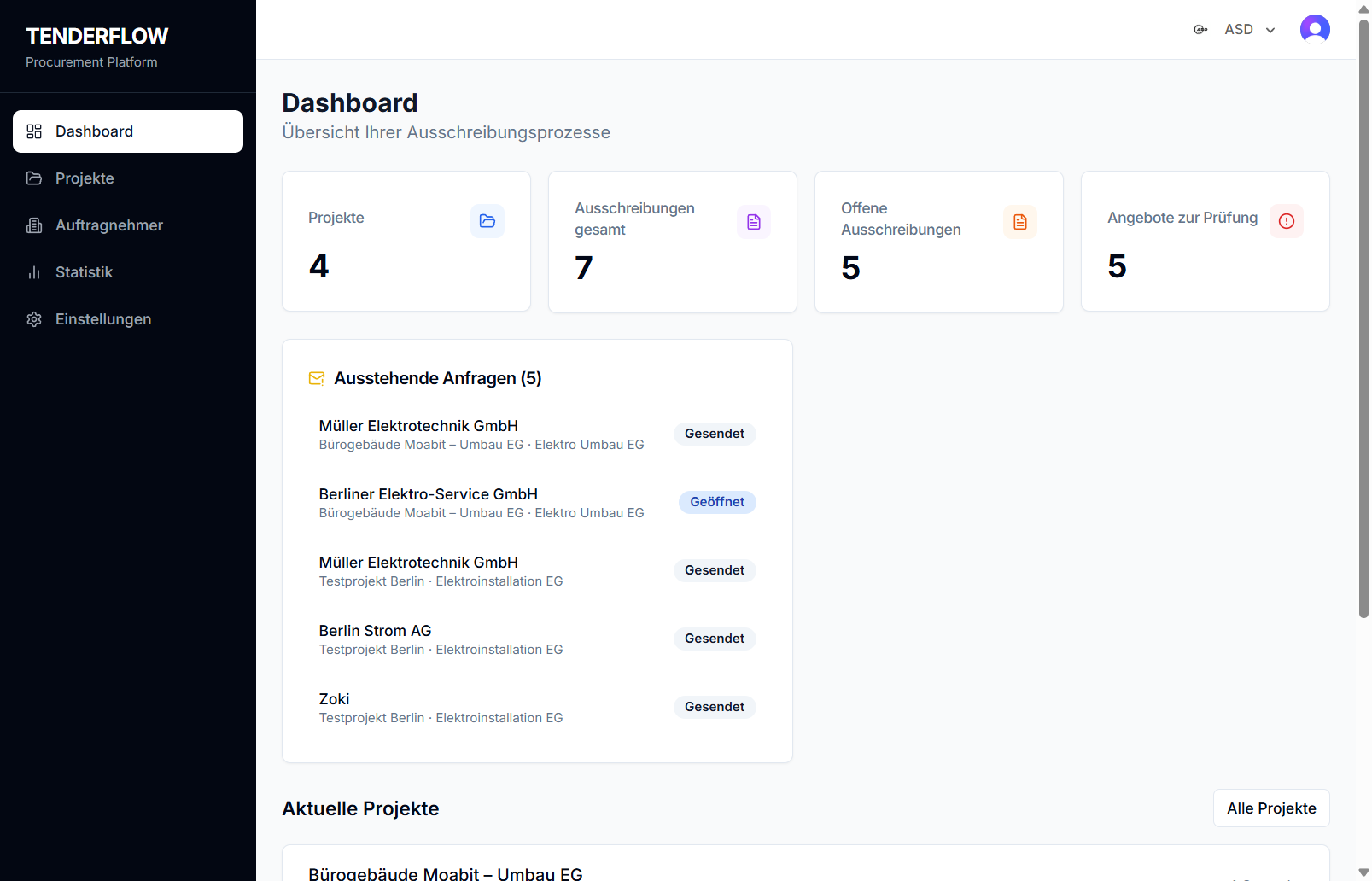Click the Alle Projekte button
This screenshot has width=1372, height=881.
(x=1270, y=808)
